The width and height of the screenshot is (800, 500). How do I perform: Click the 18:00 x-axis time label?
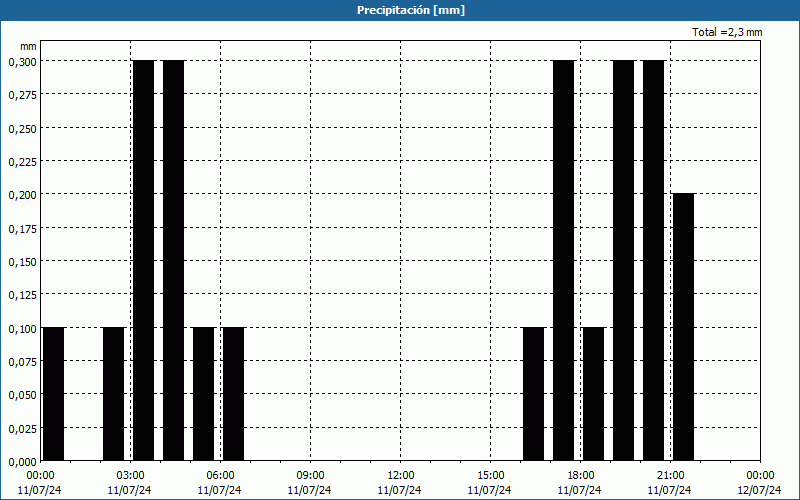pyautogui.click(x=581, y=476)
